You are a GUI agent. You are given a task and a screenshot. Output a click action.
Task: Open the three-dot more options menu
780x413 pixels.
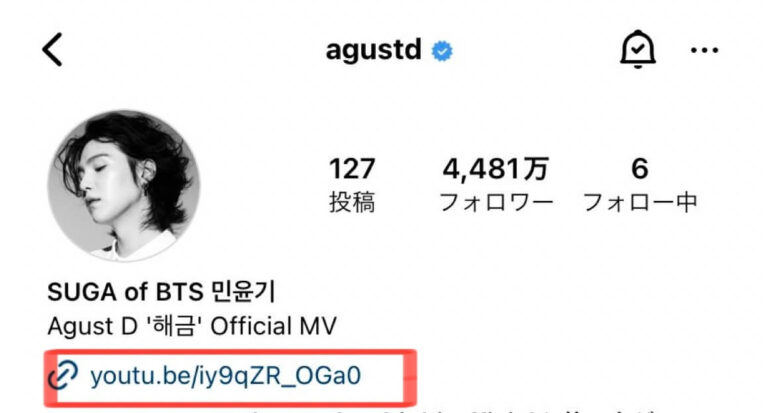tap(704, 50)
